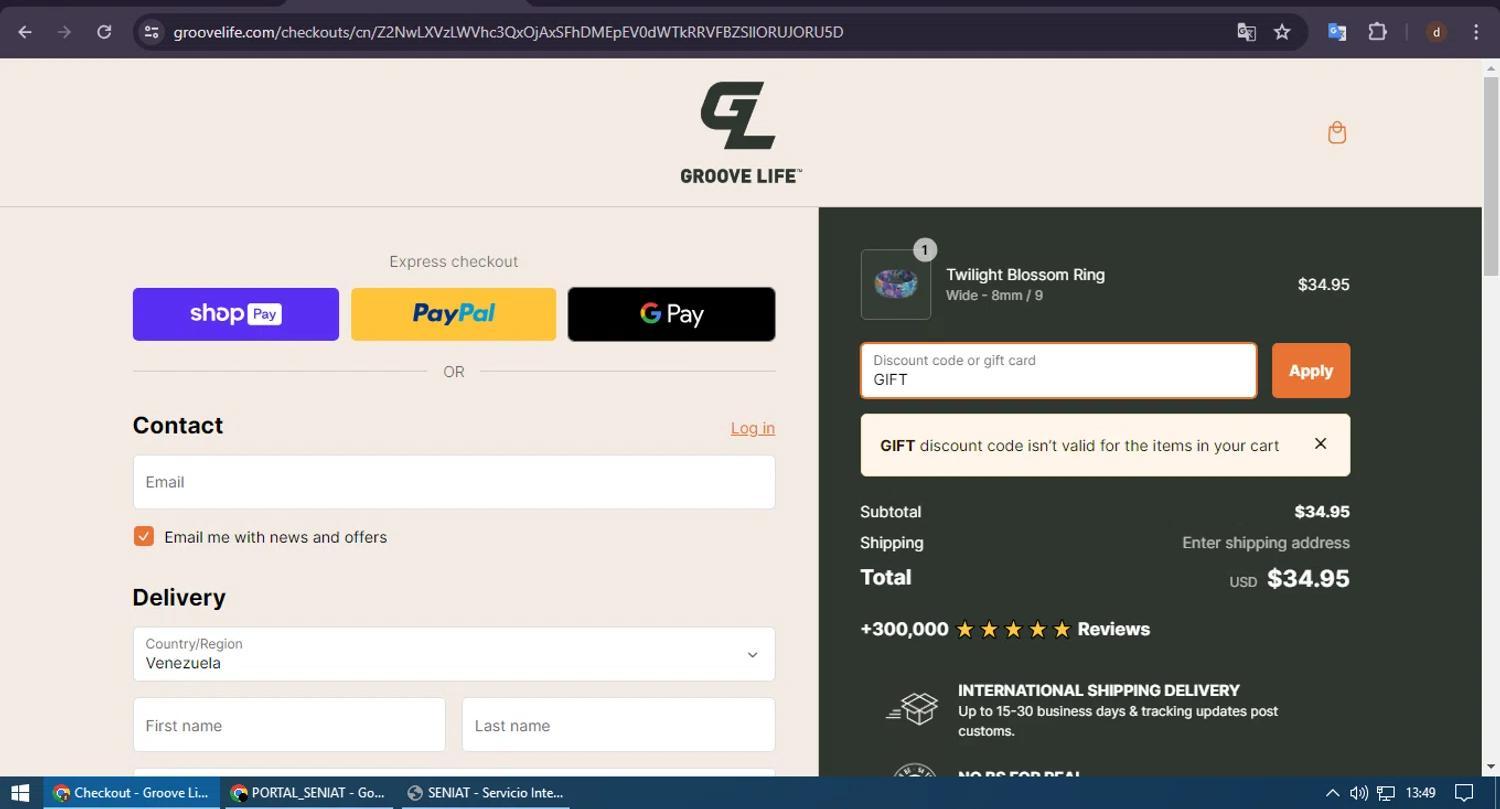The width and height of the screenshot is (1500, 809).
Task: Click the Enter shipping address text
Action: 1266,543
